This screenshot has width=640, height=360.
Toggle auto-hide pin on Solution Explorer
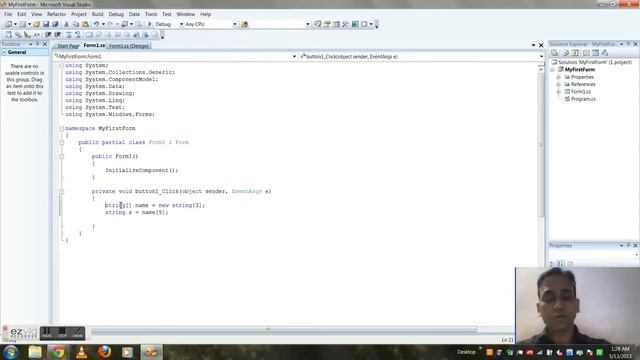point(628,44)
